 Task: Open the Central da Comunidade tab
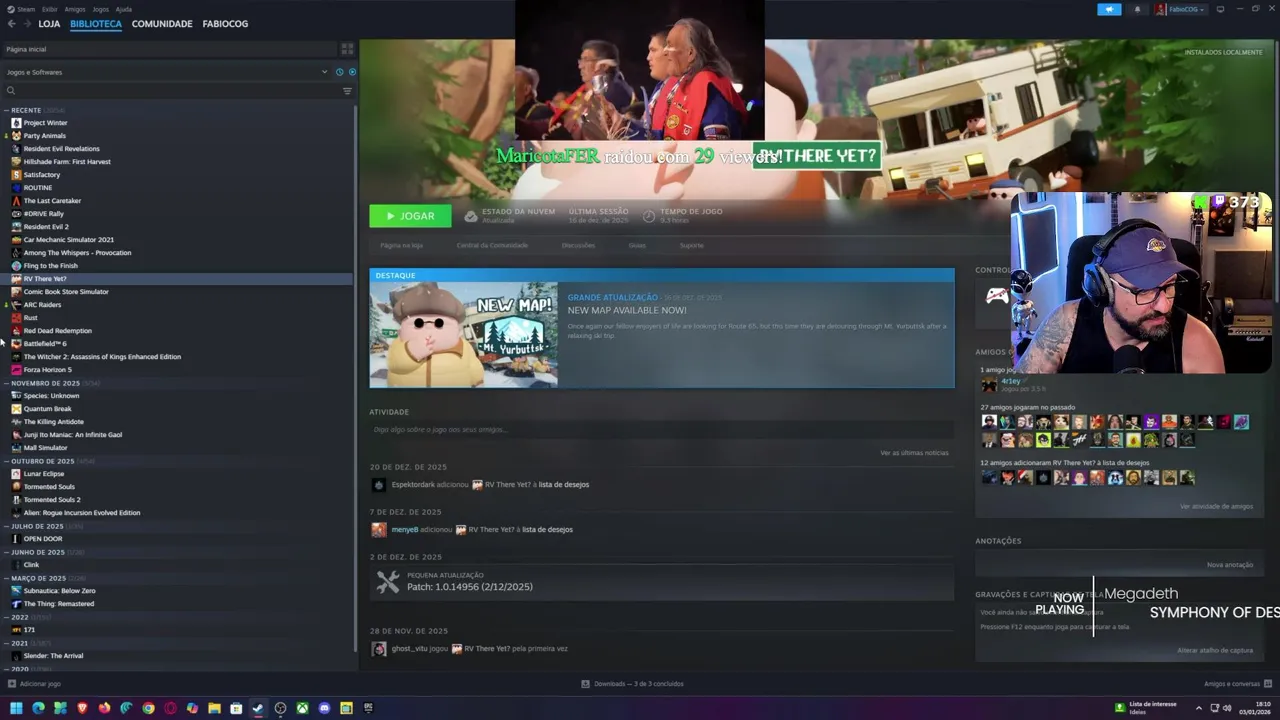point(492,245)
